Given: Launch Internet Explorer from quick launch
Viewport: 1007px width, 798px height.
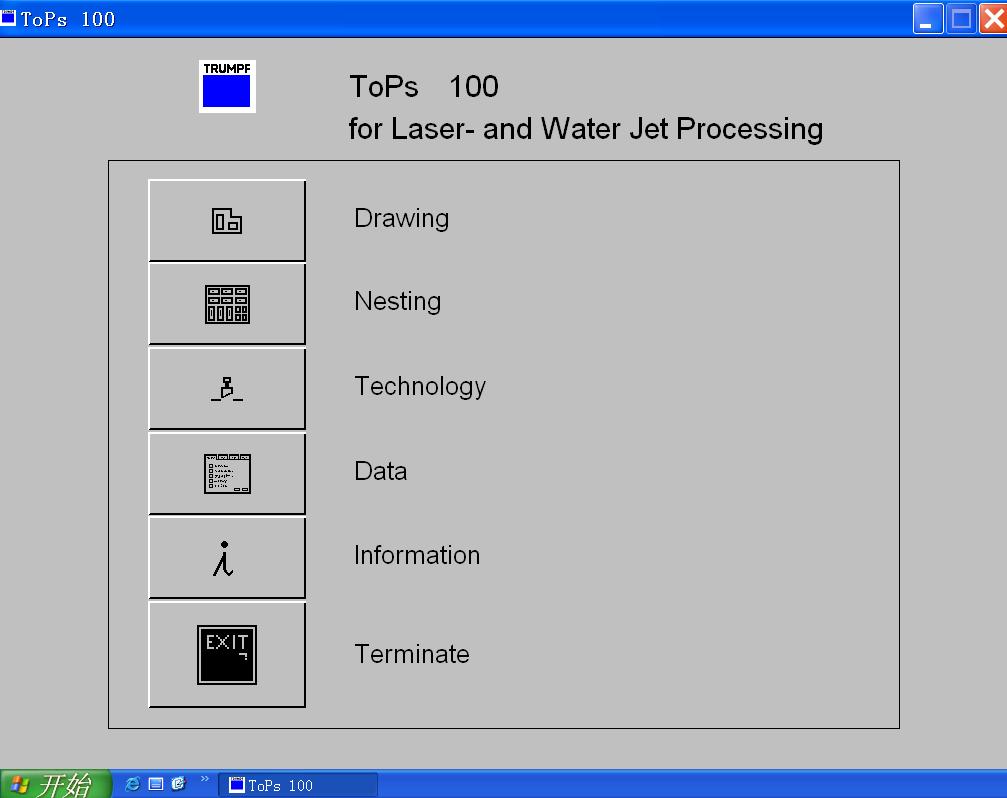Looking at the screenshot, I should (133, 784).
